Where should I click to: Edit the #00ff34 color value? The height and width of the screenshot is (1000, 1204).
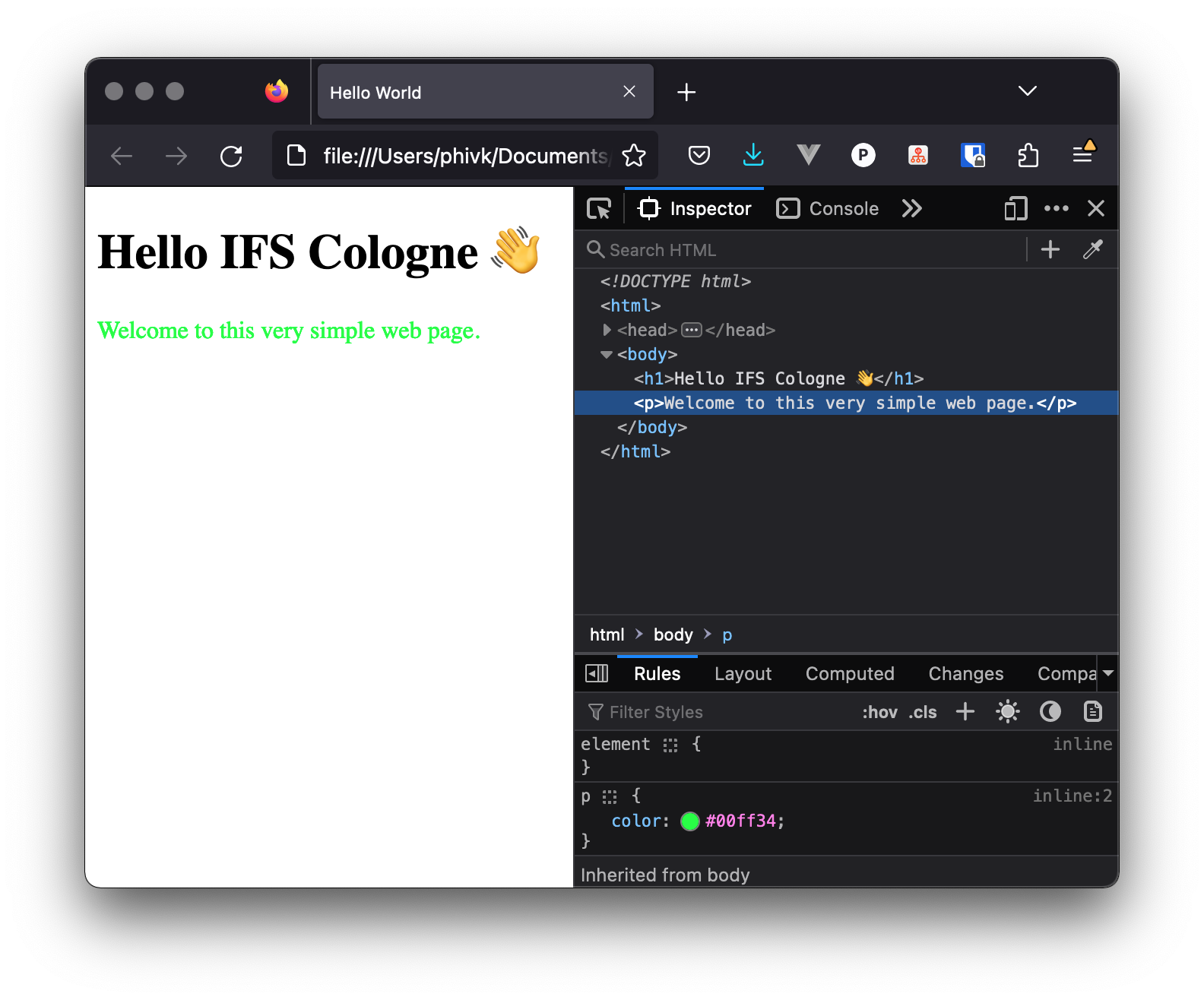(741, 821)
